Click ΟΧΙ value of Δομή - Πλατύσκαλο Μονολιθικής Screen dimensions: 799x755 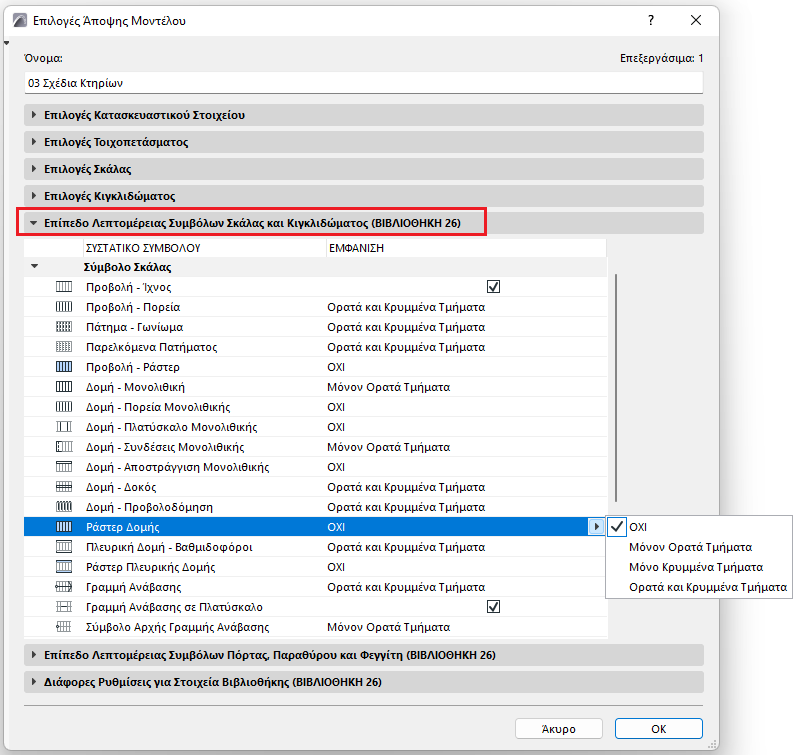coord(336,427)
